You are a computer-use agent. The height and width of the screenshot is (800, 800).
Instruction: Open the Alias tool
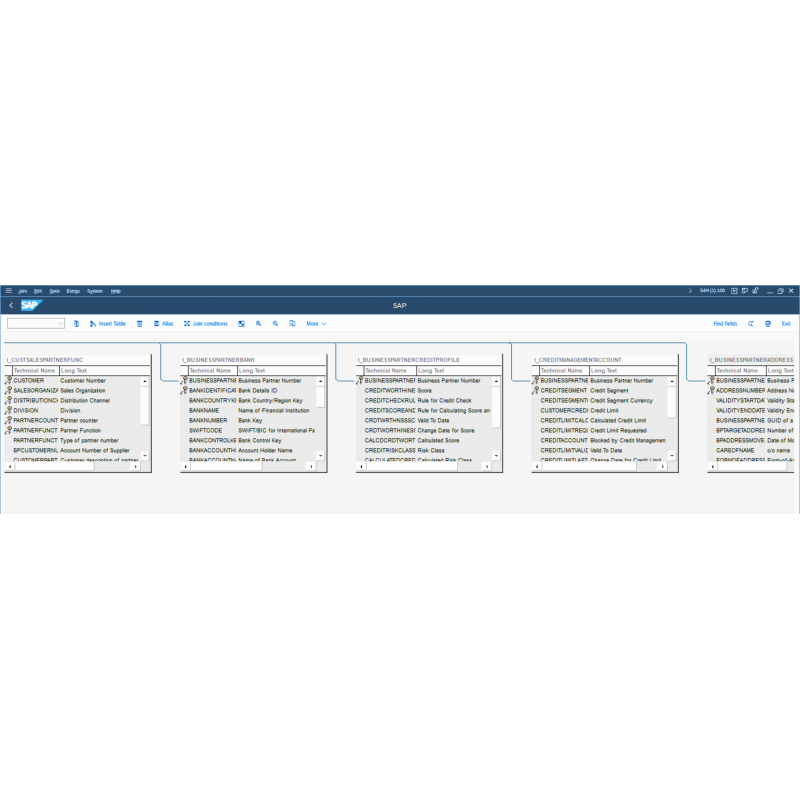pyautogui.click(x=163, y=323)
